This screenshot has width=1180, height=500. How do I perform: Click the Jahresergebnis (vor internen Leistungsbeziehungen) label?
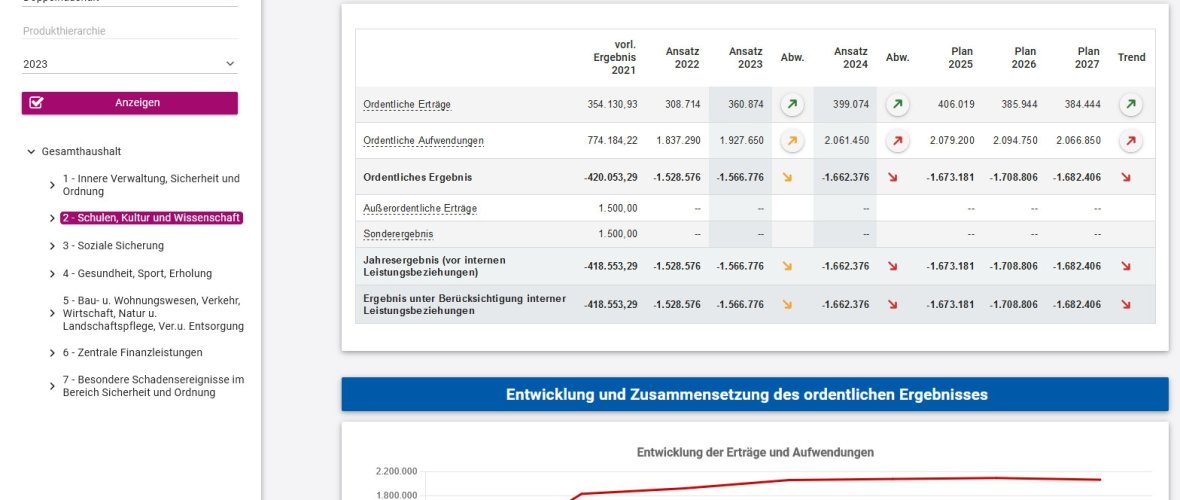click(x=434, y=266)
